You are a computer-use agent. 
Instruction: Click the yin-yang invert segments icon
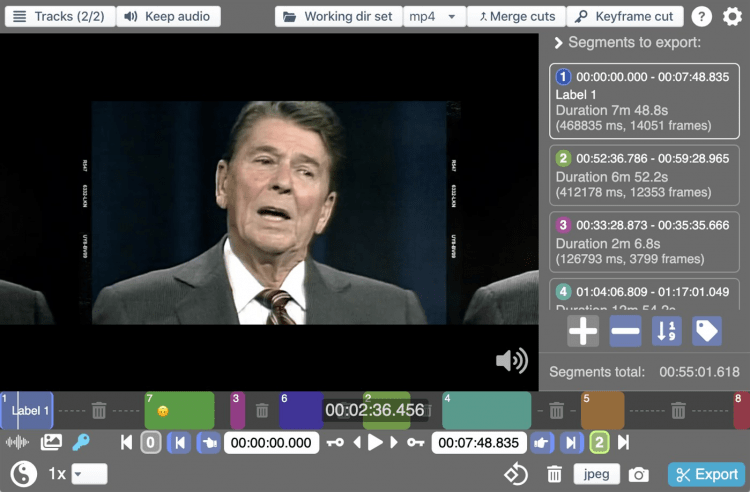click(x=23, y=474)
